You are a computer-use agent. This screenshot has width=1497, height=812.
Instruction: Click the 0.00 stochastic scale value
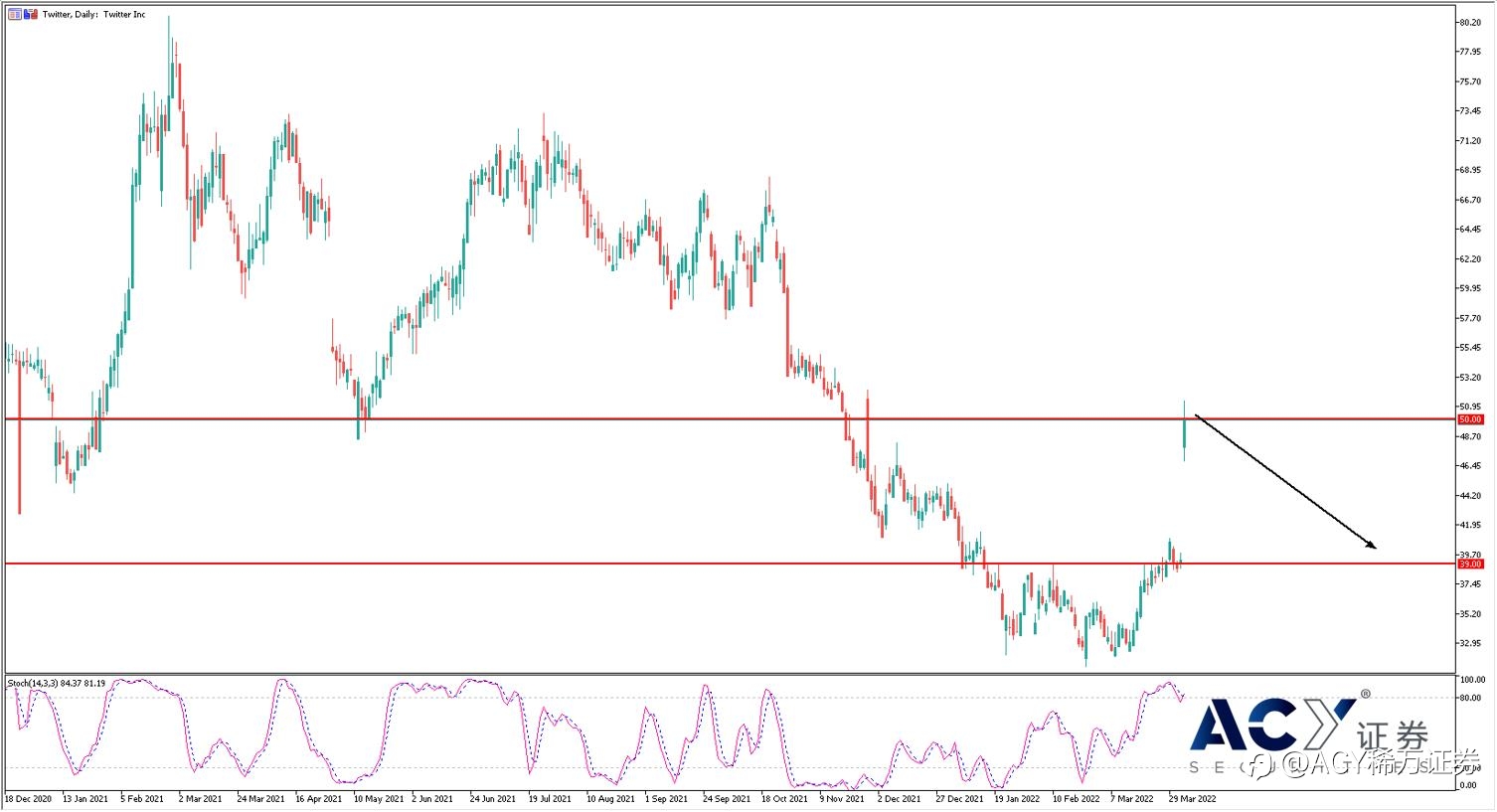coord(1467,785)
